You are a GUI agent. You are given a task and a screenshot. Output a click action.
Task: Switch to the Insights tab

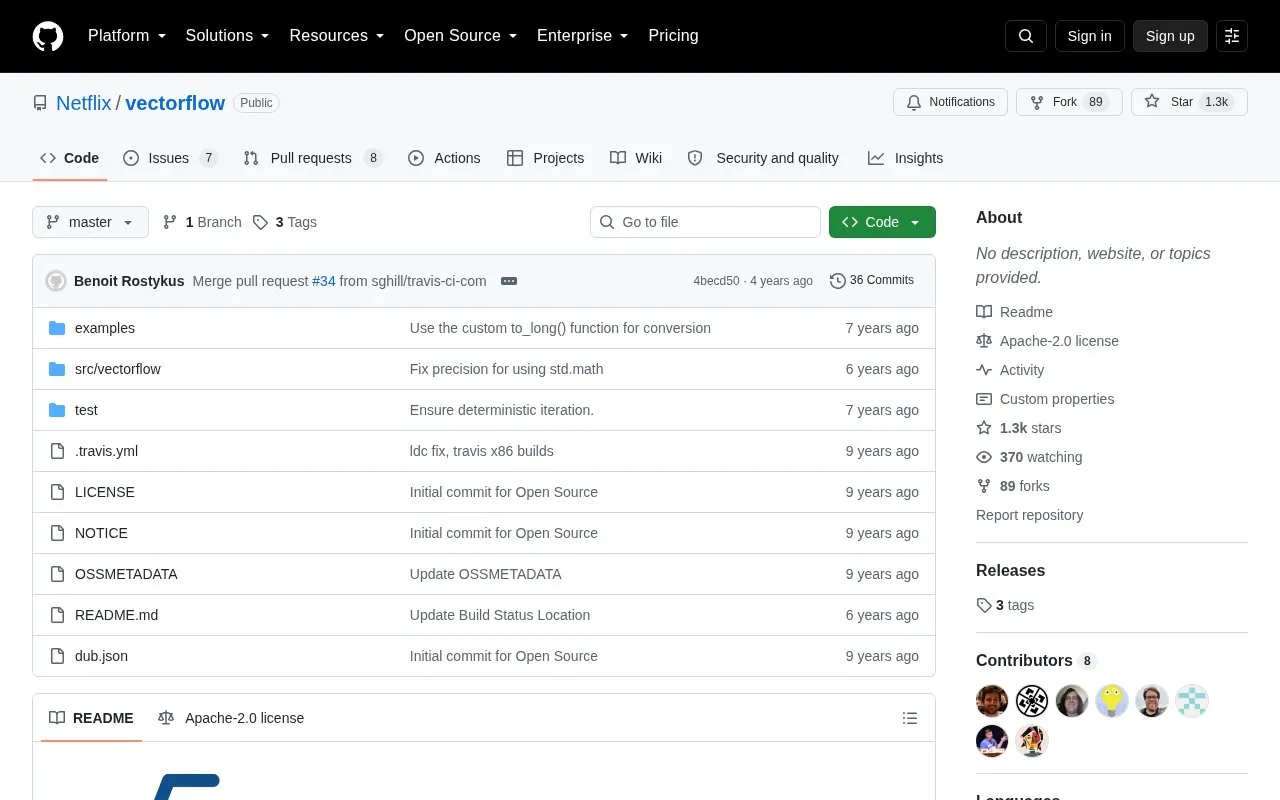point(905,158)
